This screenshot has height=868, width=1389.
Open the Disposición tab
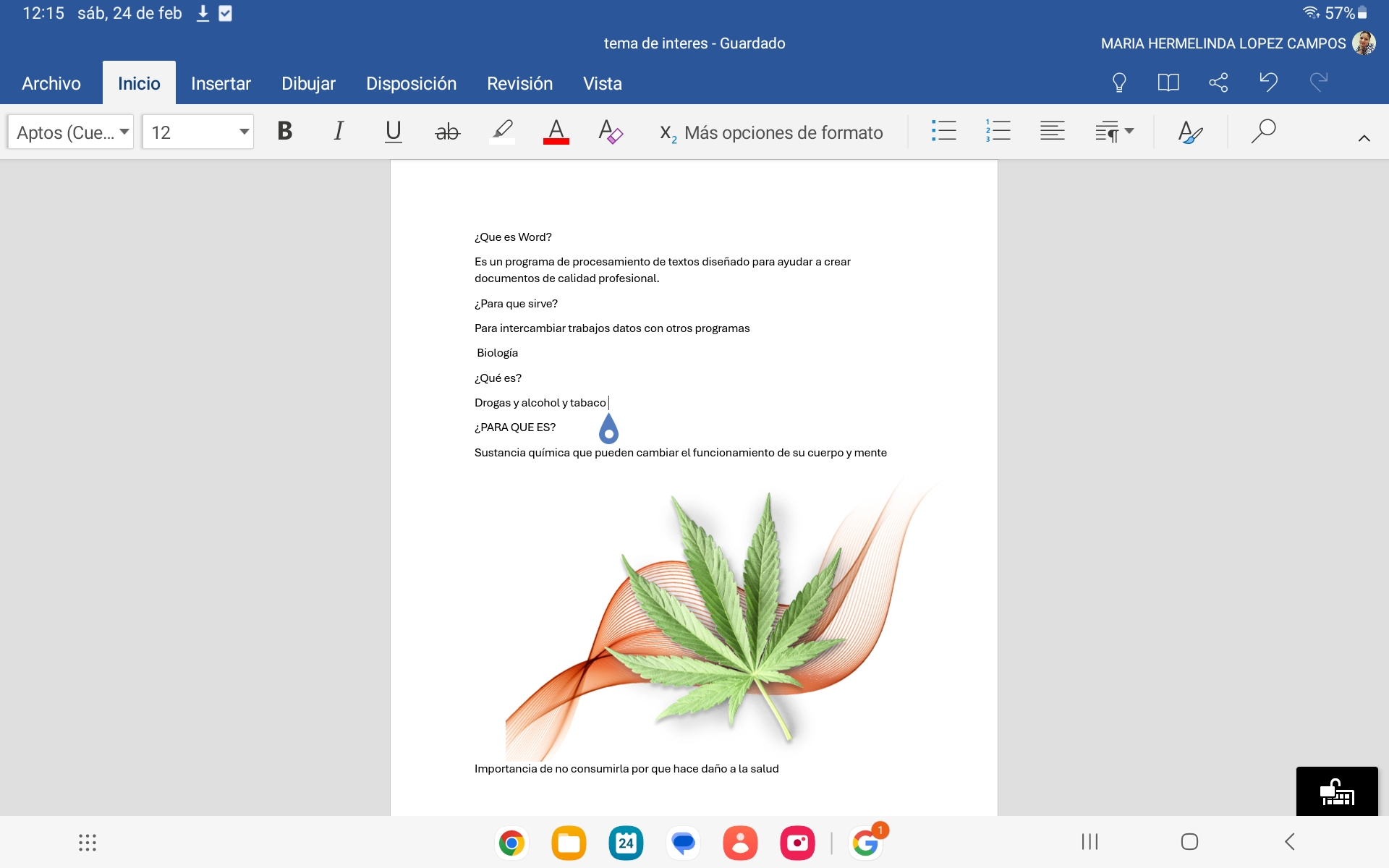[x=411, y=84]
